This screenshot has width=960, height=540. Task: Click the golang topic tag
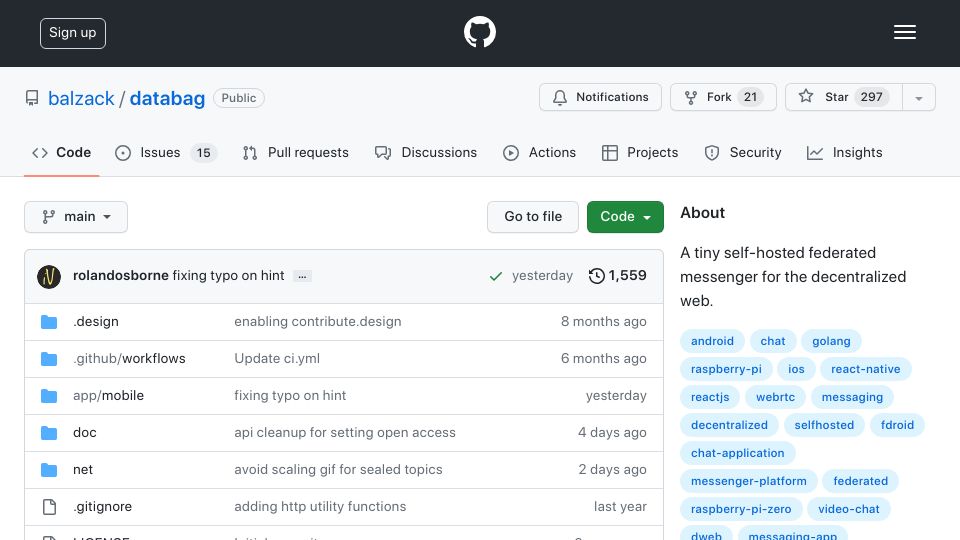click(x=831, y=341)
